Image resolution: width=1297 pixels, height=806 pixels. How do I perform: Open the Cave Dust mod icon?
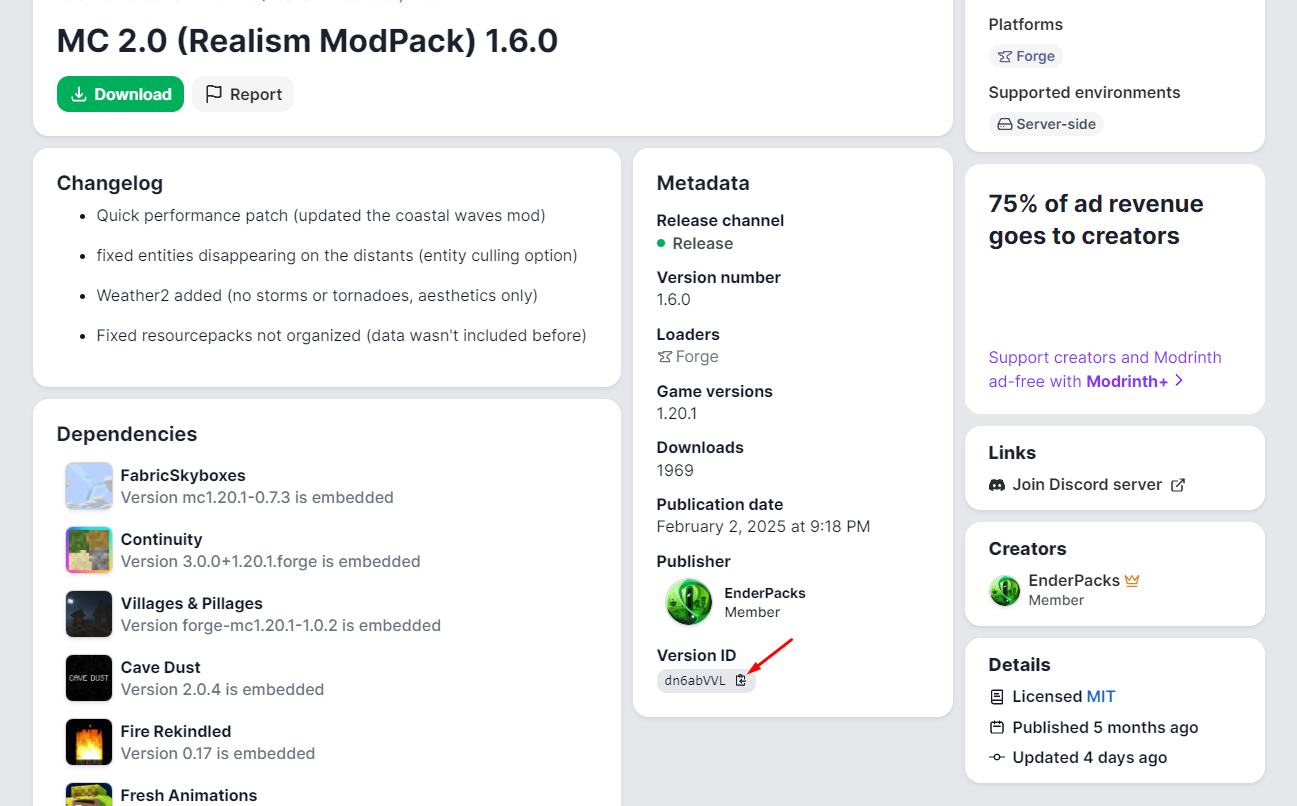point(89,678)
